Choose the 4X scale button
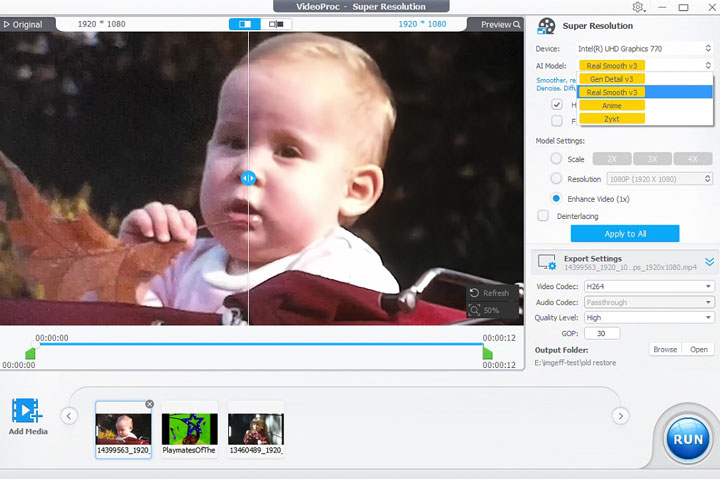The height and width of the screenshot is (479, 720). tap(693, 159)
